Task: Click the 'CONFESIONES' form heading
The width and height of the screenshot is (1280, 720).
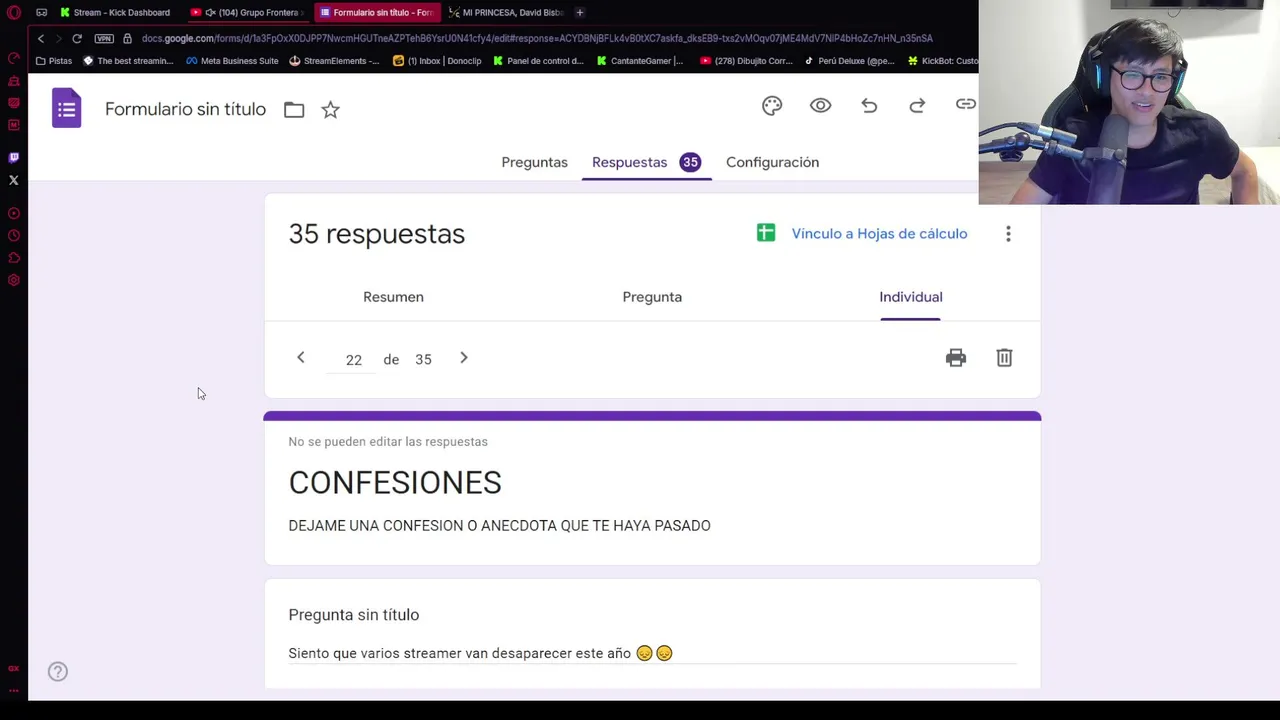Action: tap(395, 483)
